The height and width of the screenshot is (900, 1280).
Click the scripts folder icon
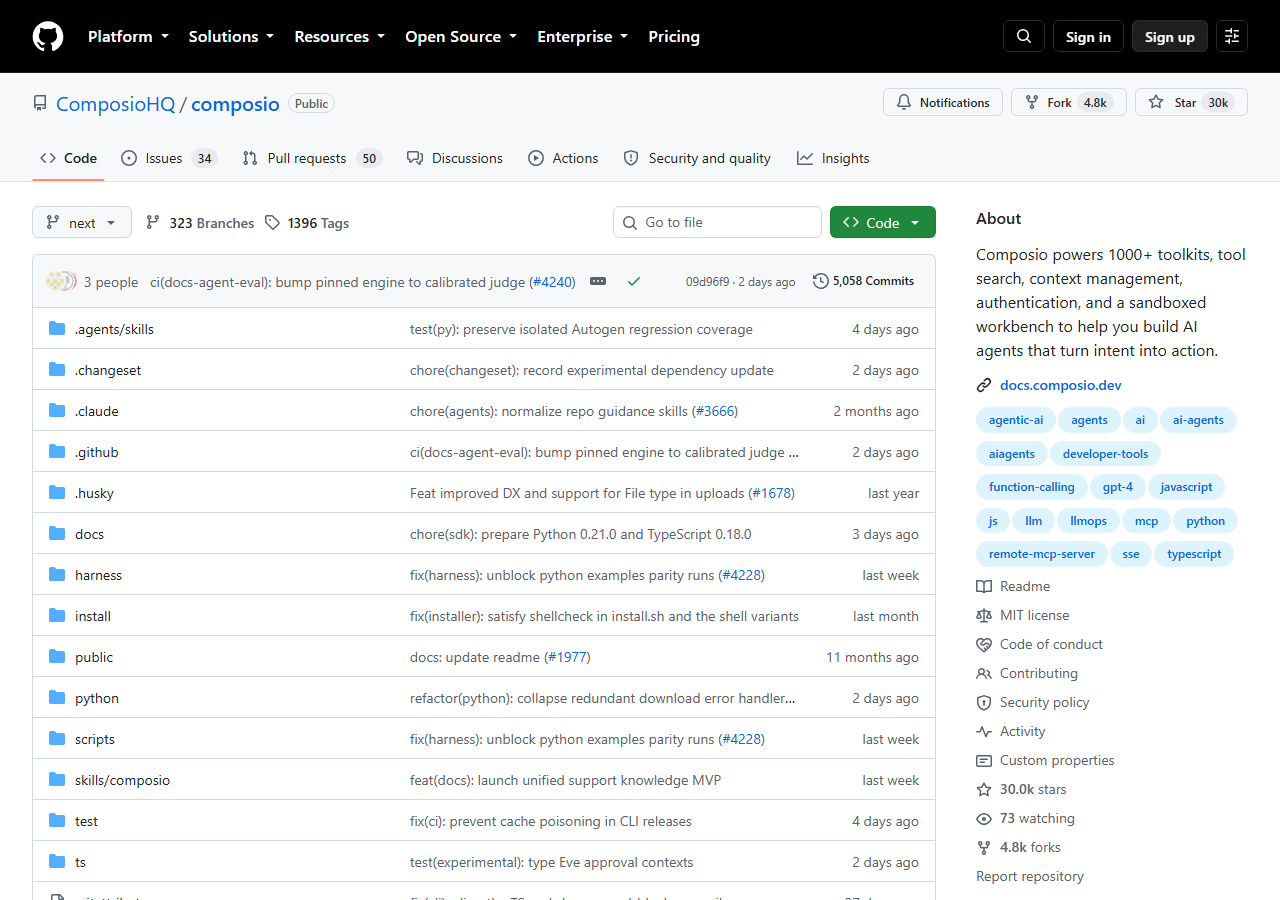(57, 739)
